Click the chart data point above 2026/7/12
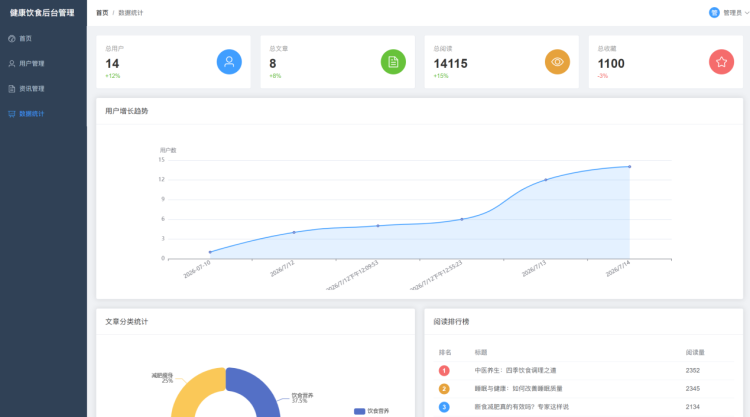 [294, 232]
